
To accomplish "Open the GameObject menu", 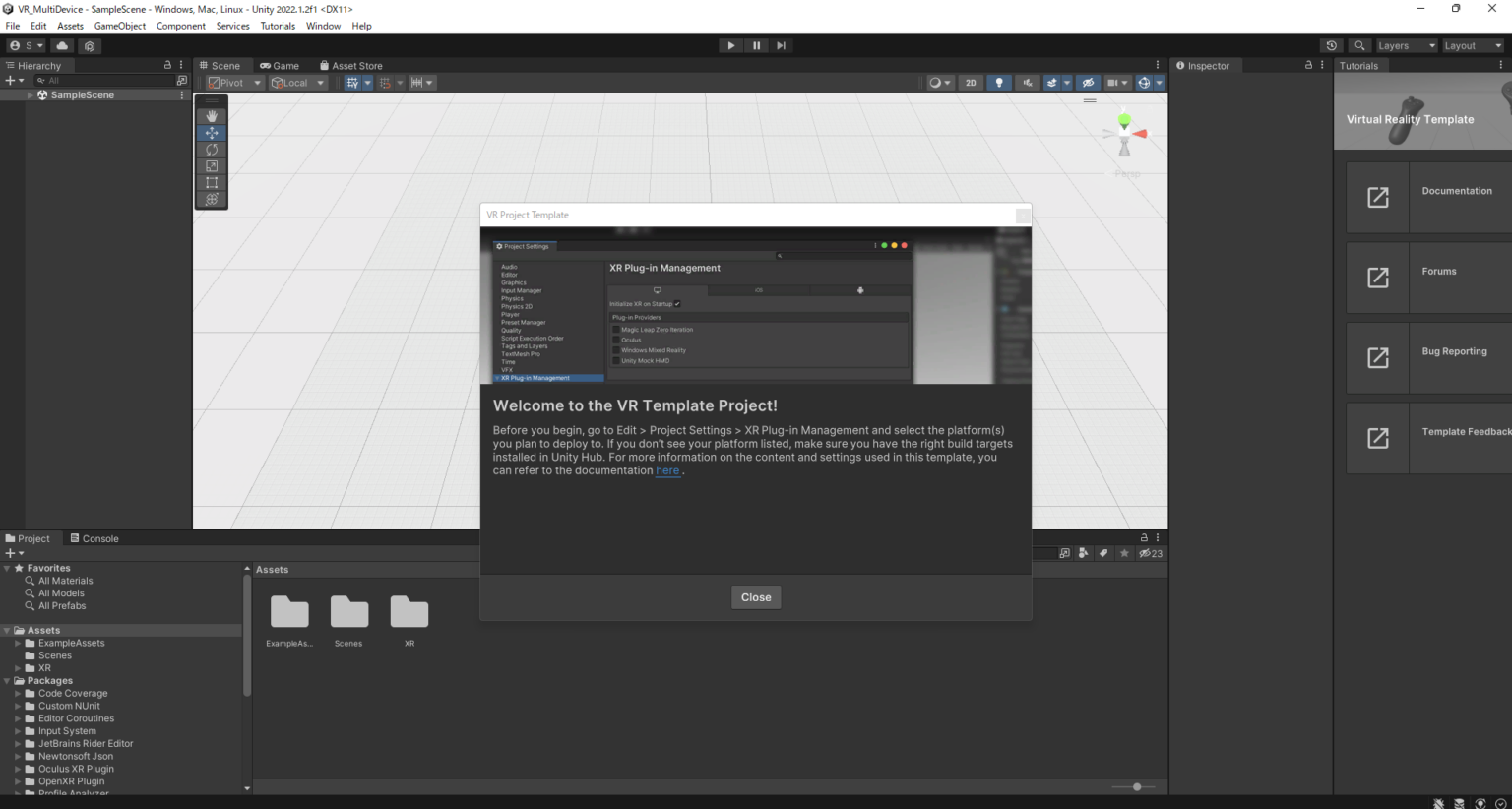I will [119, 26].
